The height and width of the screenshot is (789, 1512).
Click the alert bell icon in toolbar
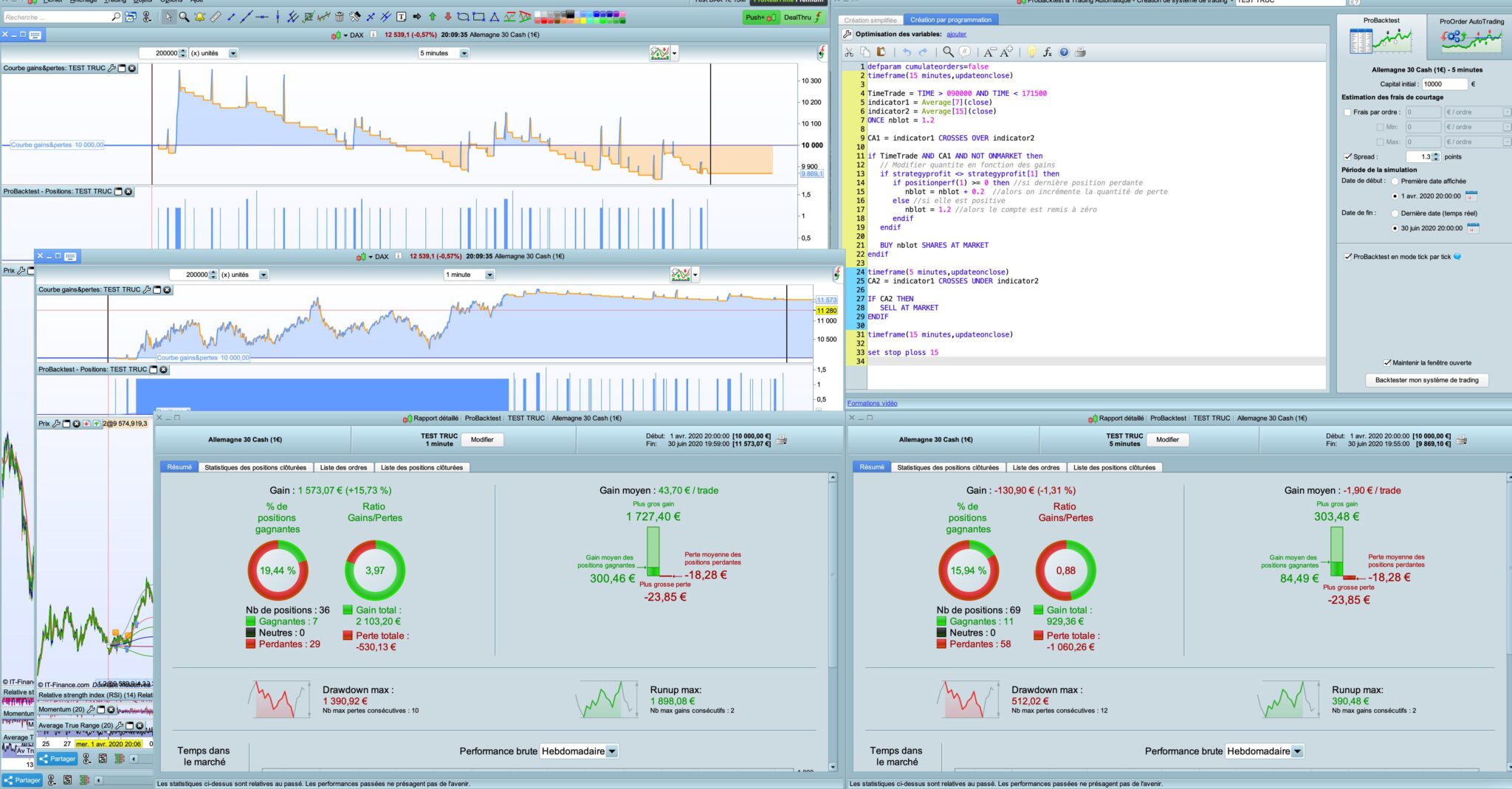tap(199, 17)
